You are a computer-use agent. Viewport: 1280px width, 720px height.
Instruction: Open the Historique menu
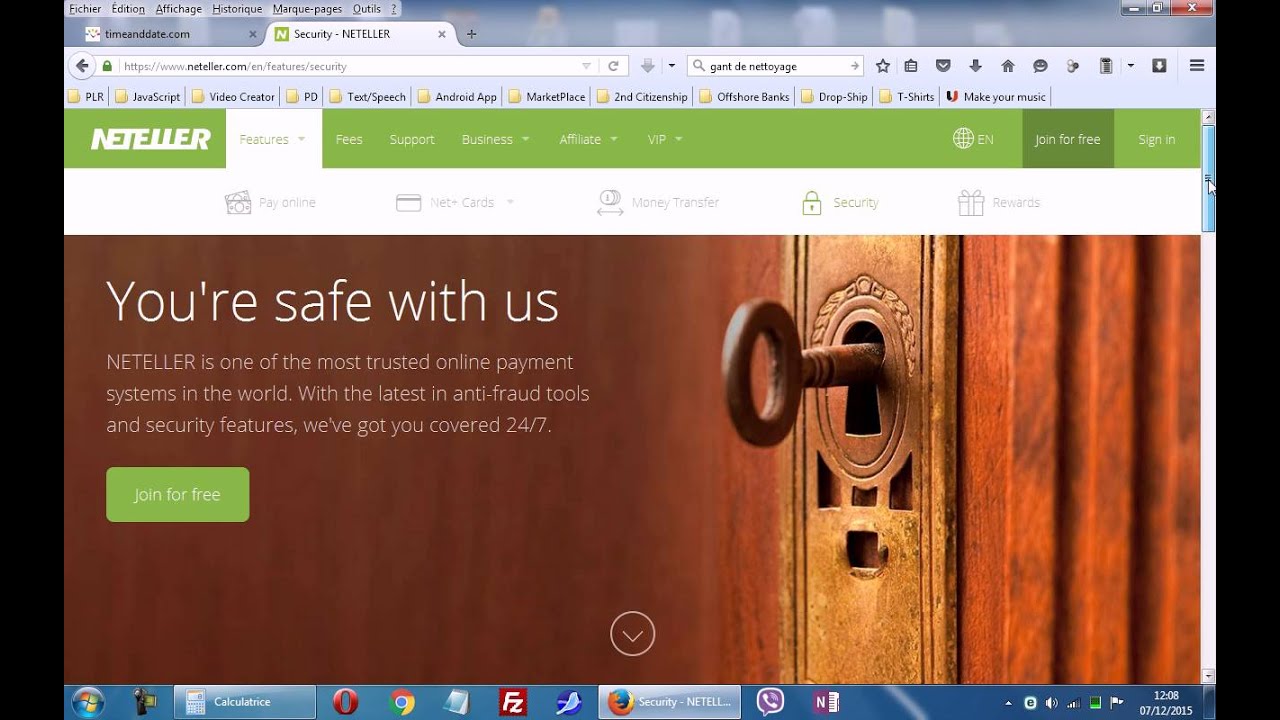click(x=237, y=9)
